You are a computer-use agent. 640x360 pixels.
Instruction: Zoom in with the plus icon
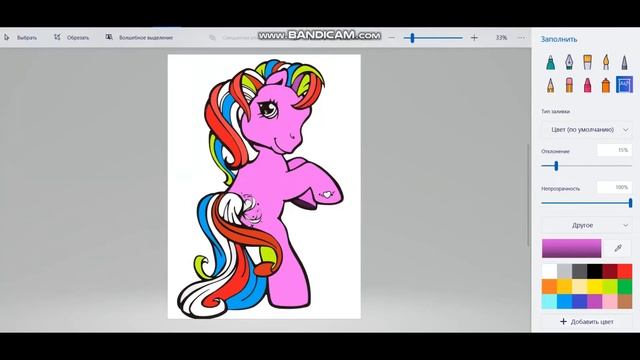[x=474, y=38]
